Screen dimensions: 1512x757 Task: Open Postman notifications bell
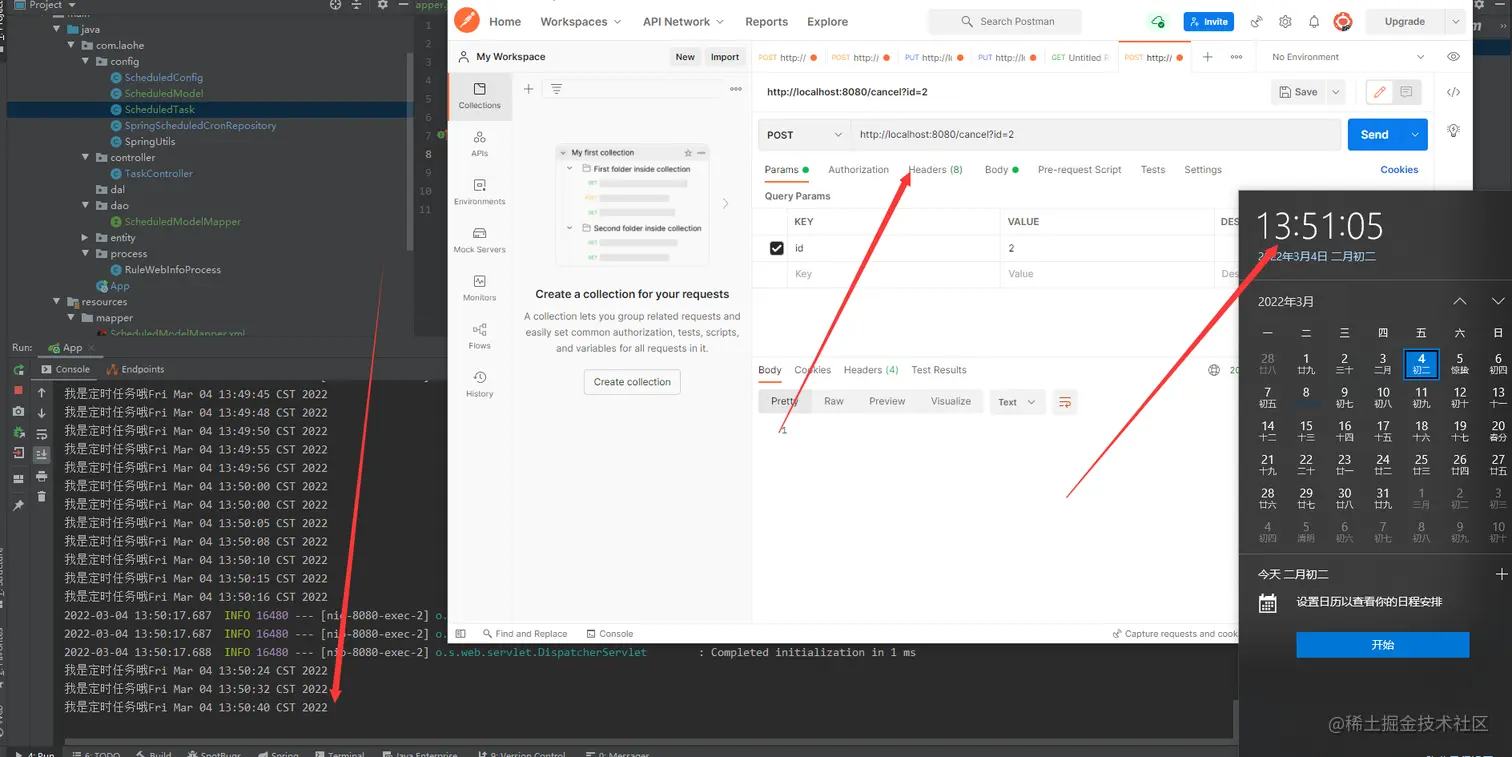(x=1314, y=21)
